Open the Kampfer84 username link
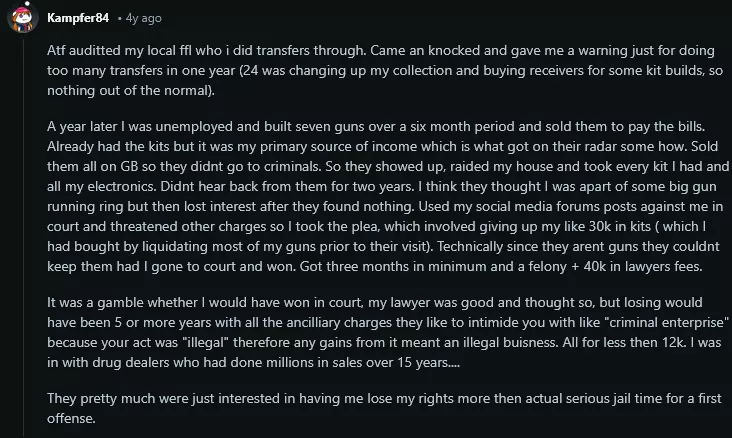 (x=78, y=18)
